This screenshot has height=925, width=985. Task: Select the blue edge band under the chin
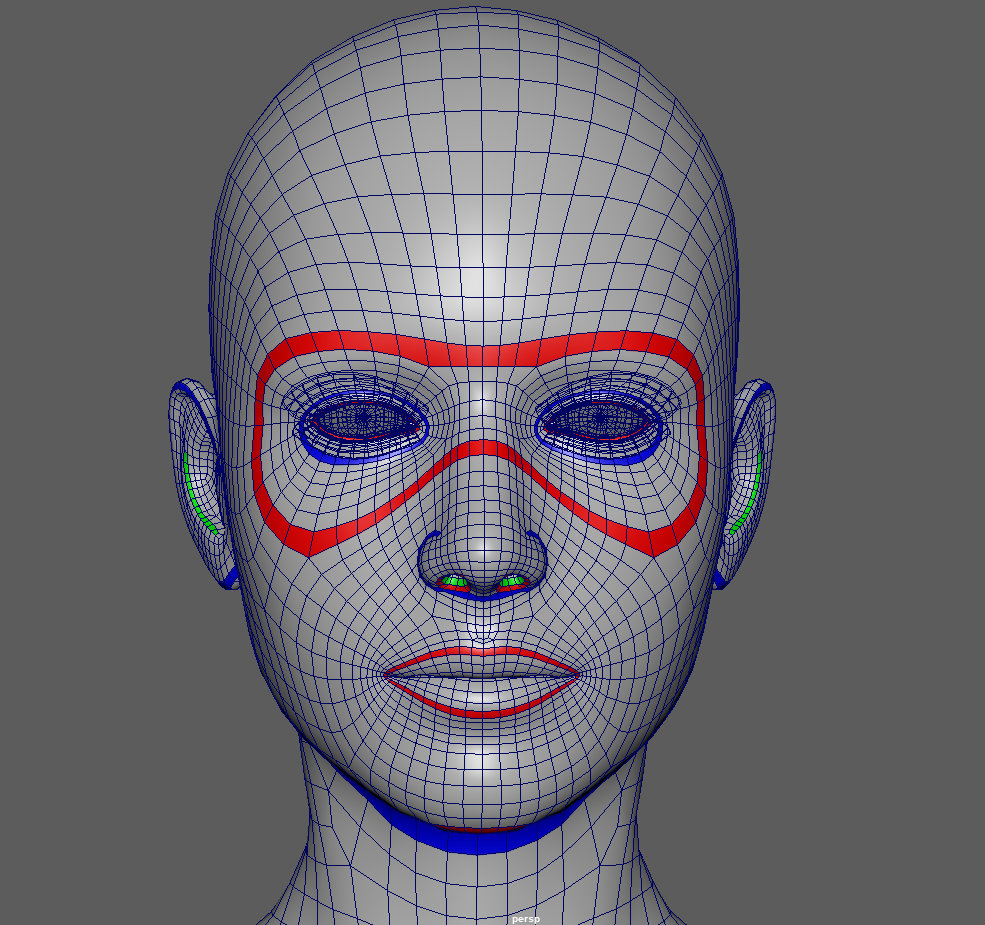pos(480,839)
